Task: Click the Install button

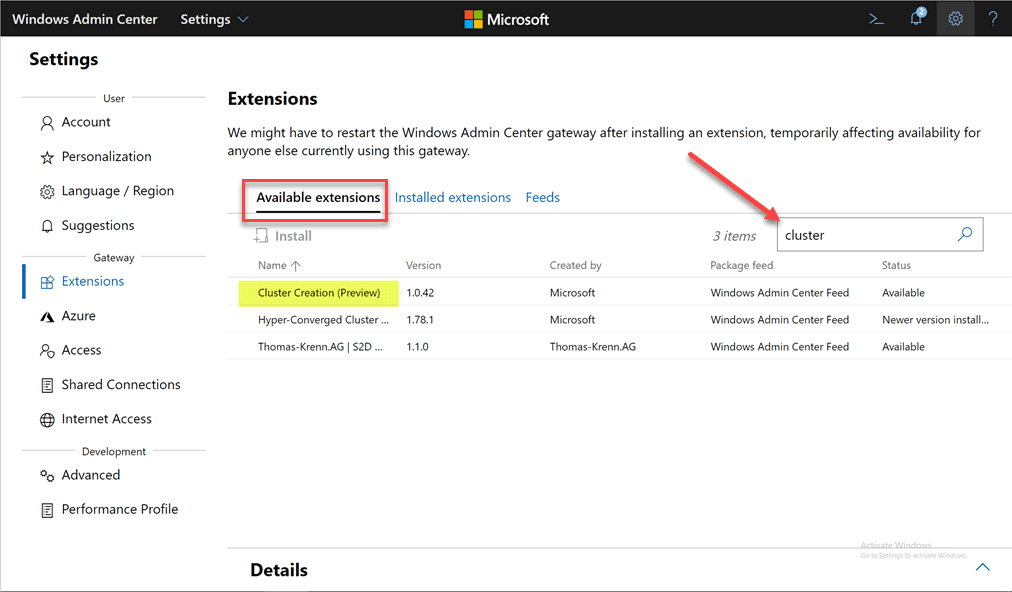Action: 283,237
